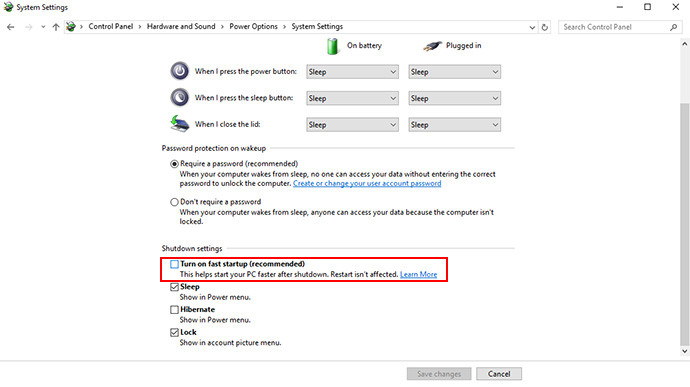Open the Learn More link
Viewport: 690px width, 387px height.
(x=418, y=274)
